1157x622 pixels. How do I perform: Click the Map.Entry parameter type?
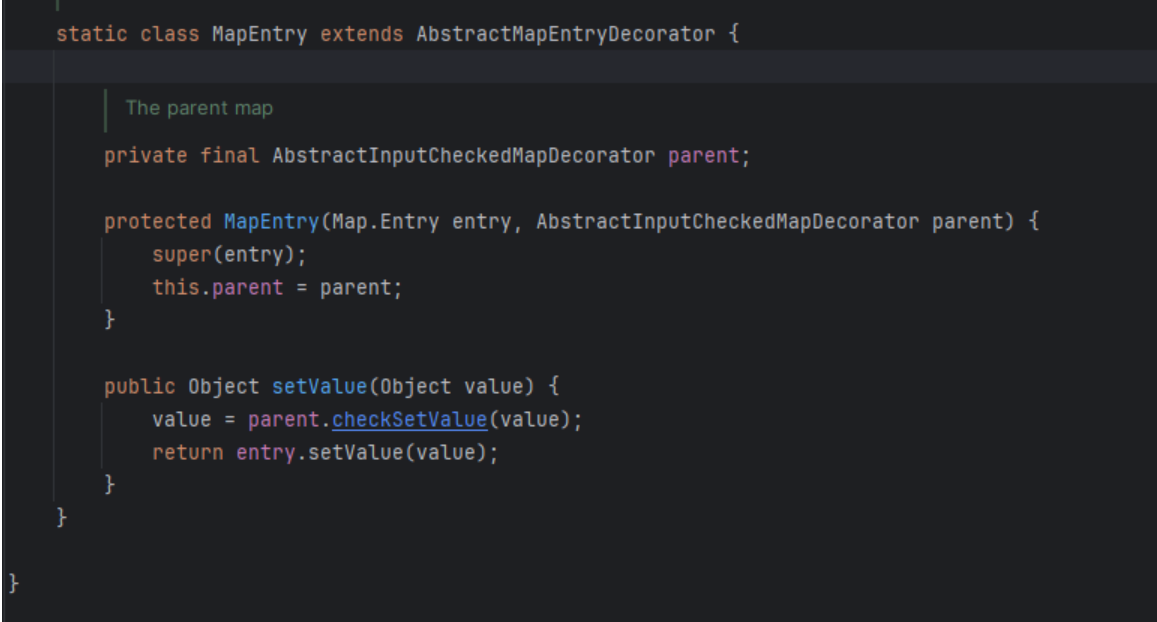coord(385,221)
